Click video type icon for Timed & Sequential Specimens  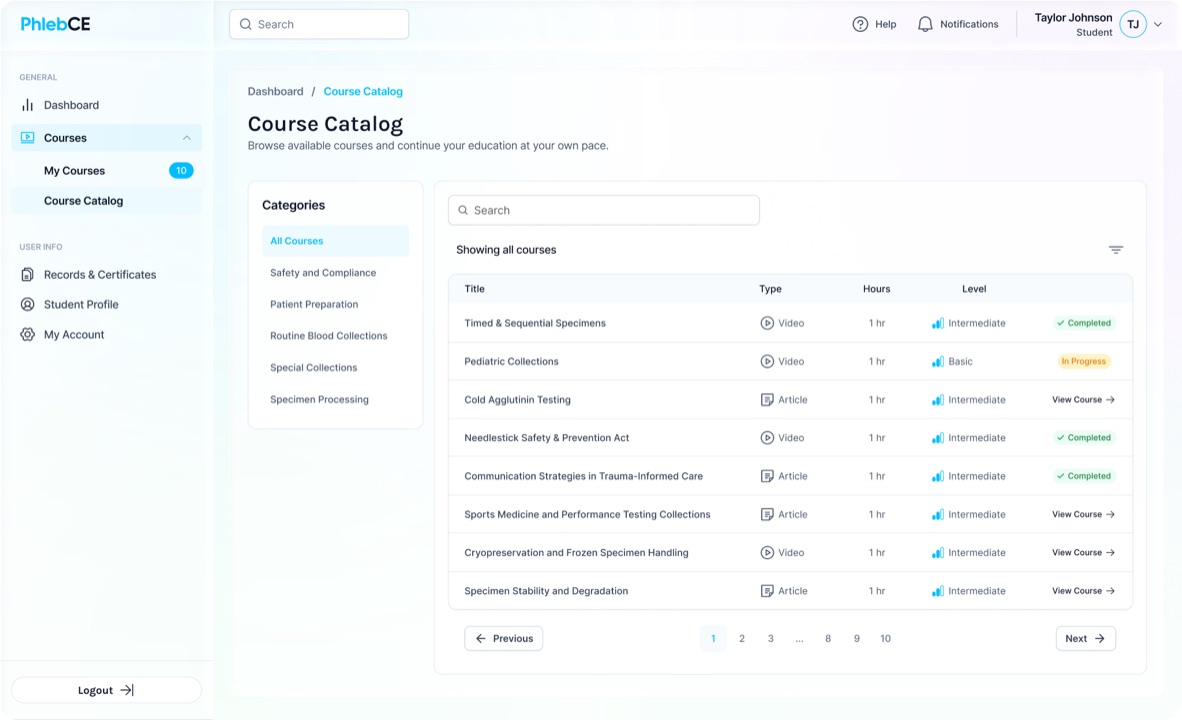point(767,323)
